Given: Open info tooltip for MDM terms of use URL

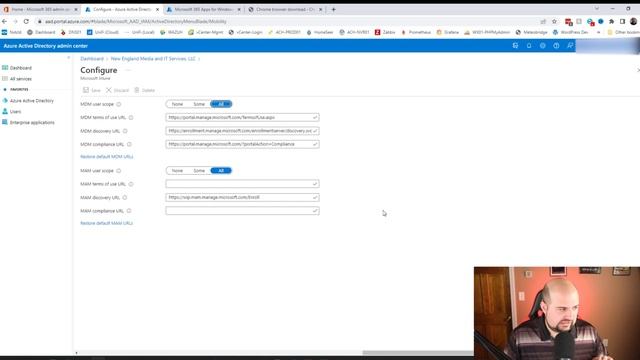Looking at the screenshot, I should click(x=131, y=118).
